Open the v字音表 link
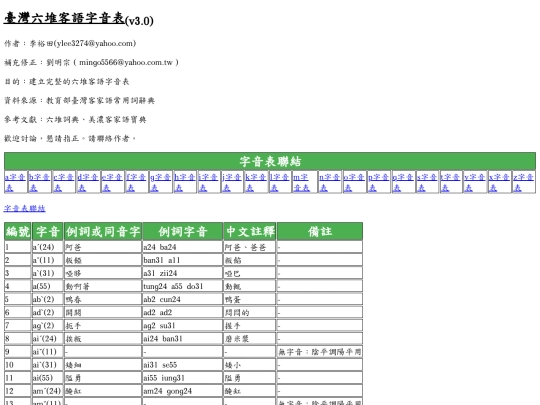This screenshot has width=540, height=405. [x=474, y=182]
